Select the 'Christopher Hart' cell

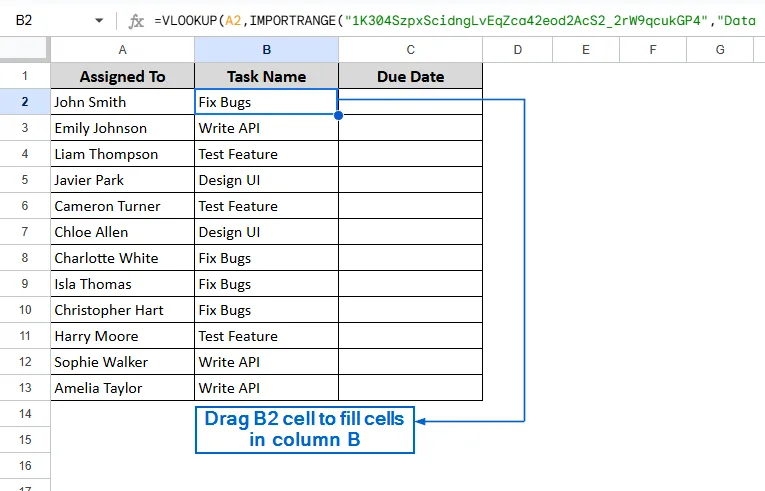pyautogui.click(x=122, y=310)
